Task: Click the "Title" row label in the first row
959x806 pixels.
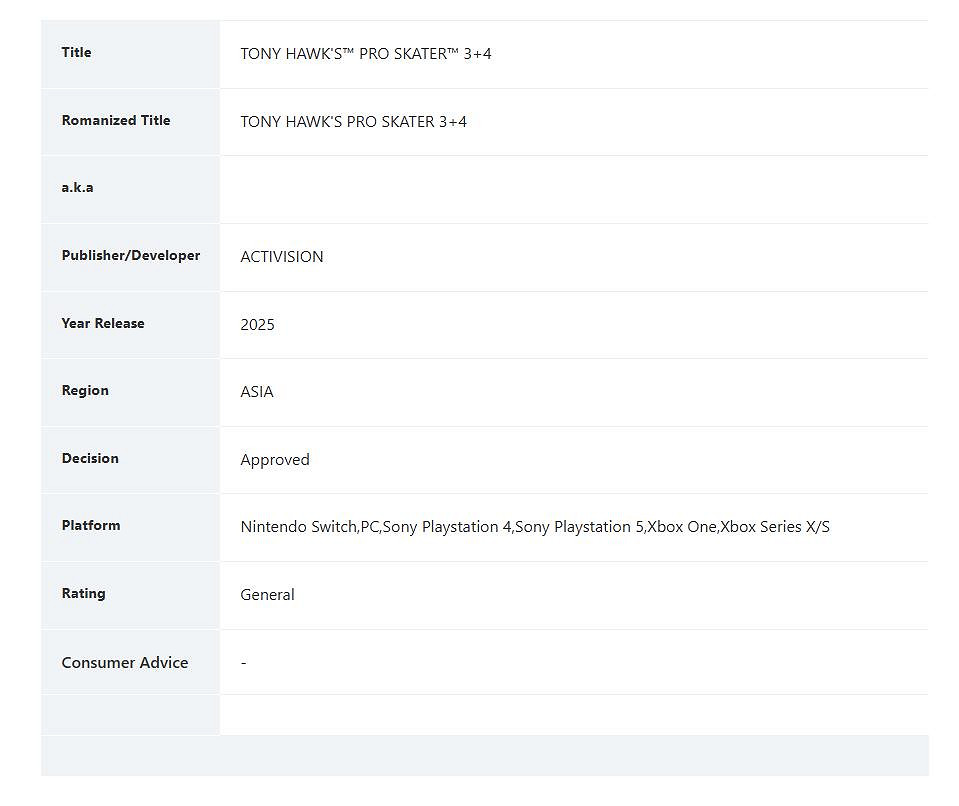Action: [x=76, y=53]
